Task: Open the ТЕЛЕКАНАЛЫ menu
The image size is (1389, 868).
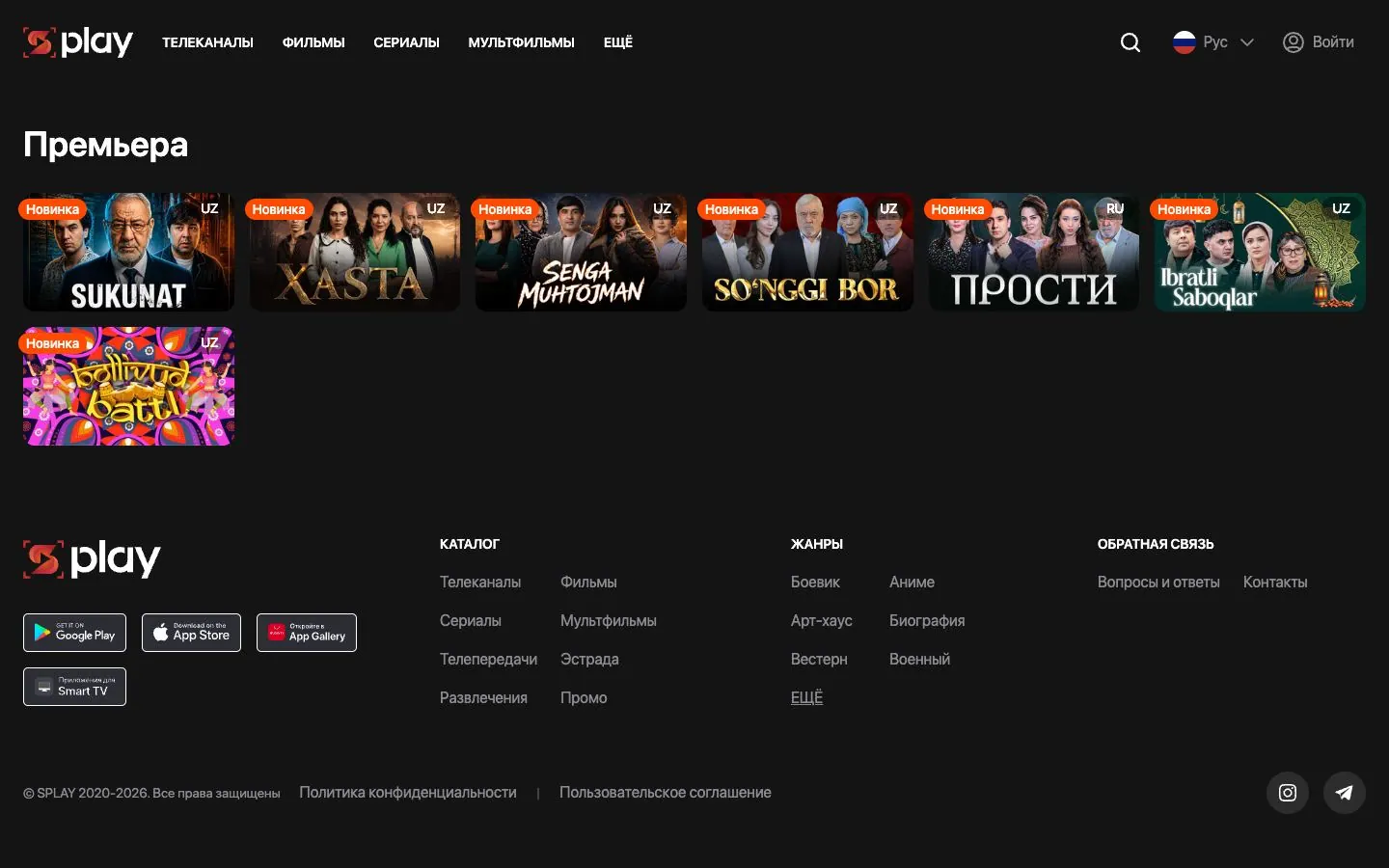Action: coord(207,42)
